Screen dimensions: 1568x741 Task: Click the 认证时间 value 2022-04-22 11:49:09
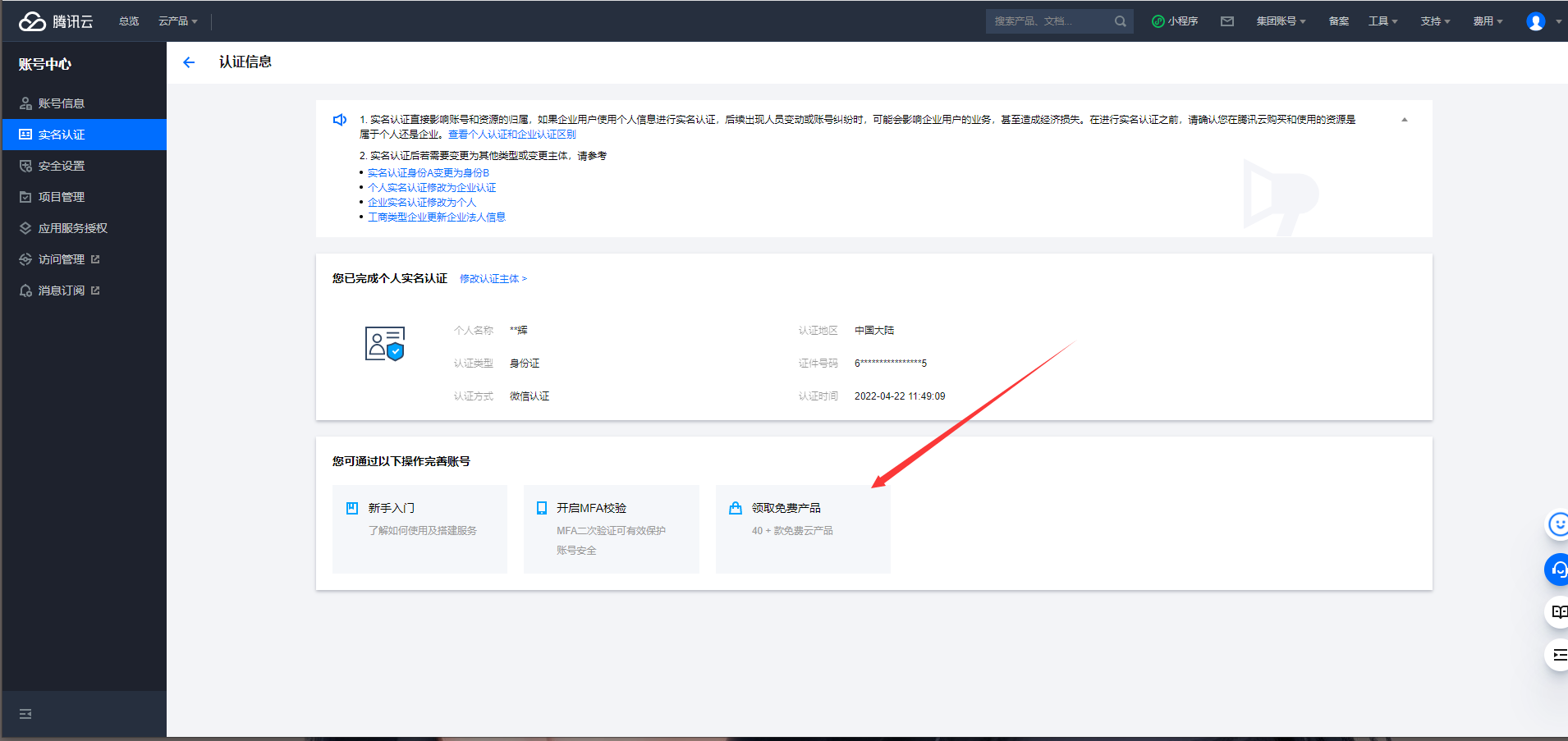[900, 396]
